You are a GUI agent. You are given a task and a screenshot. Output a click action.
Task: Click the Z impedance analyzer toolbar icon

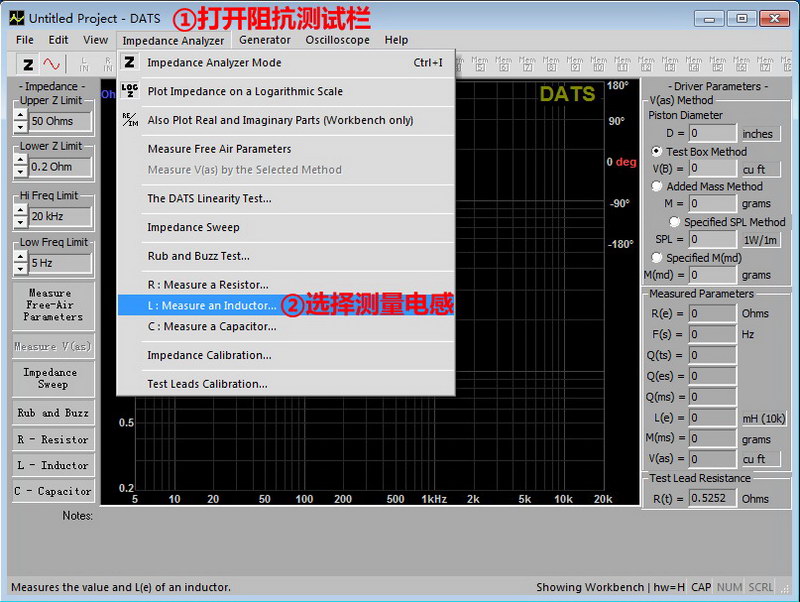click(x=28, y=64)
